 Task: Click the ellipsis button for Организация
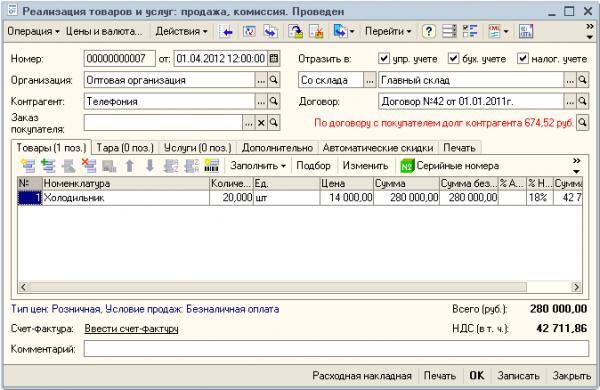[x=261, y=80]
